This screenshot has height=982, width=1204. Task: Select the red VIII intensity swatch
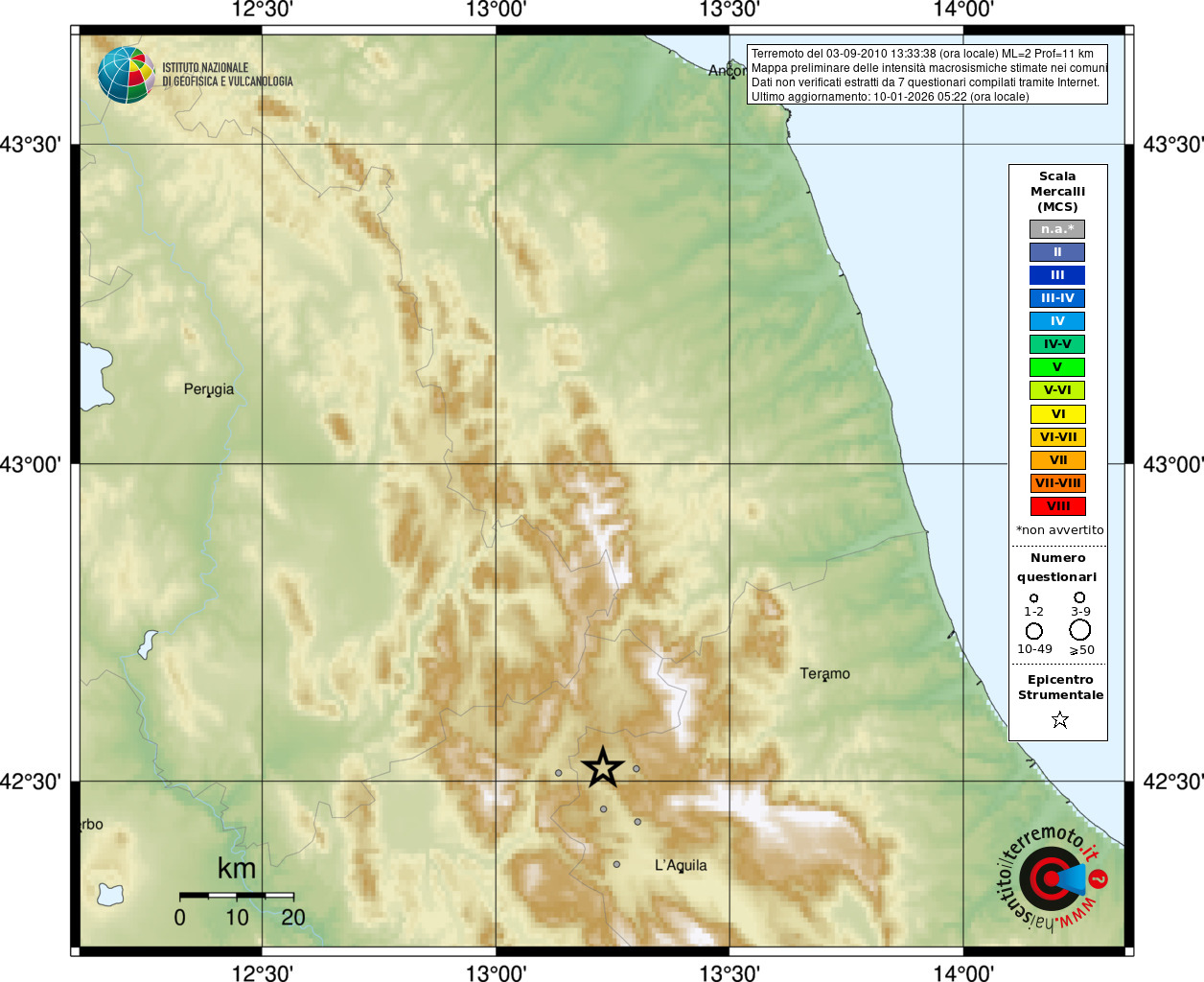1057,506
